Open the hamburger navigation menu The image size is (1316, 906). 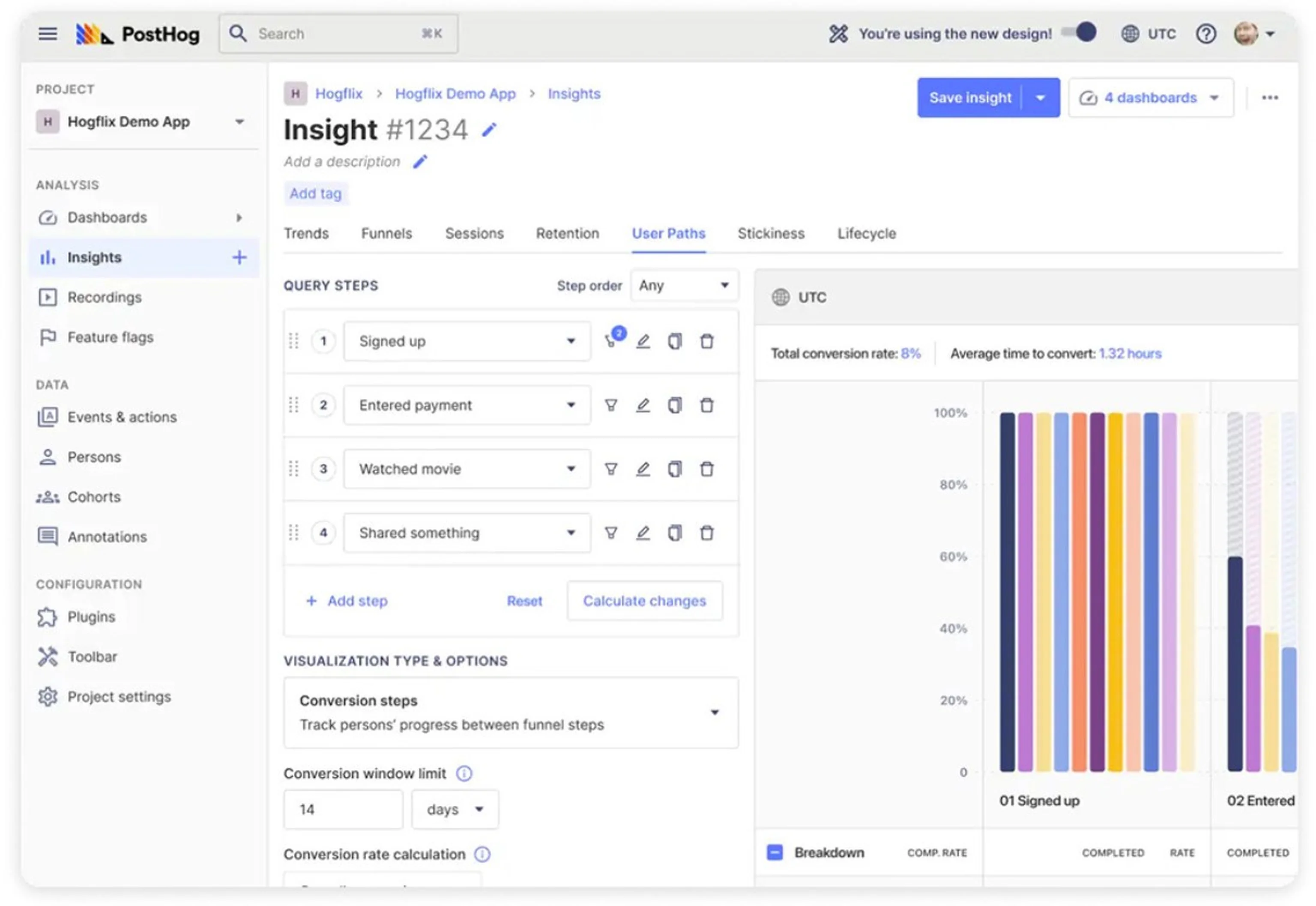[48, 33]
